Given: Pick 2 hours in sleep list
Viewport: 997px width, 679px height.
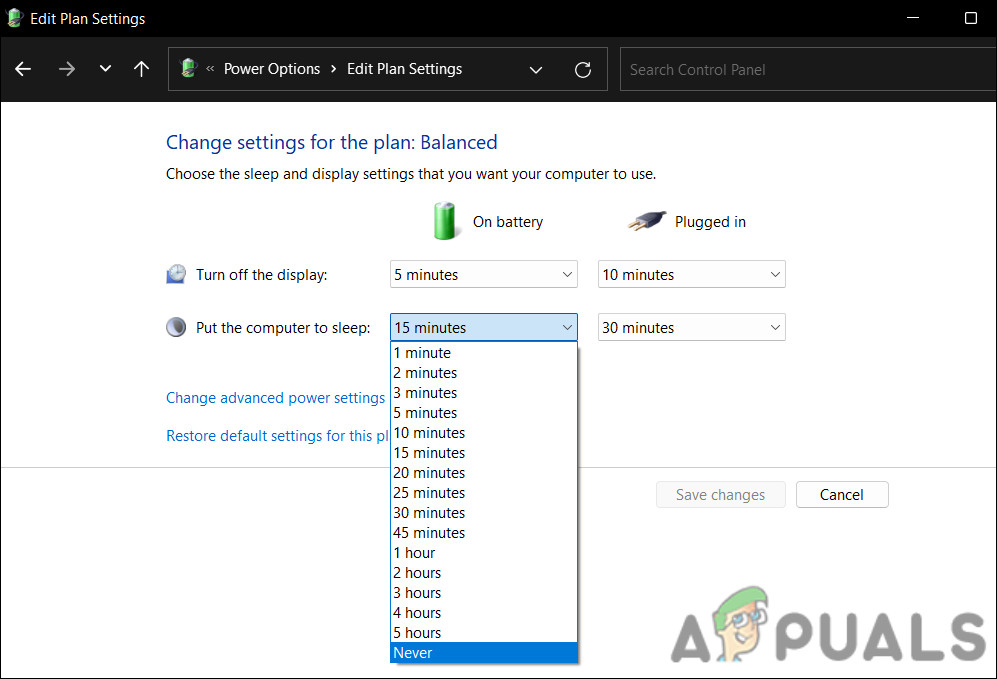Looking at the screenshot, I should 483,573.
